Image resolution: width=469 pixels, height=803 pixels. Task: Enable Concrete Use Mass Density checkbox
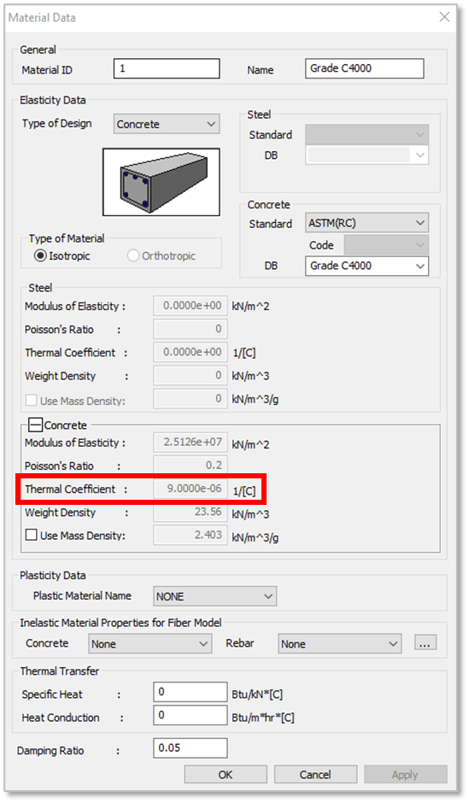[31, 535]
